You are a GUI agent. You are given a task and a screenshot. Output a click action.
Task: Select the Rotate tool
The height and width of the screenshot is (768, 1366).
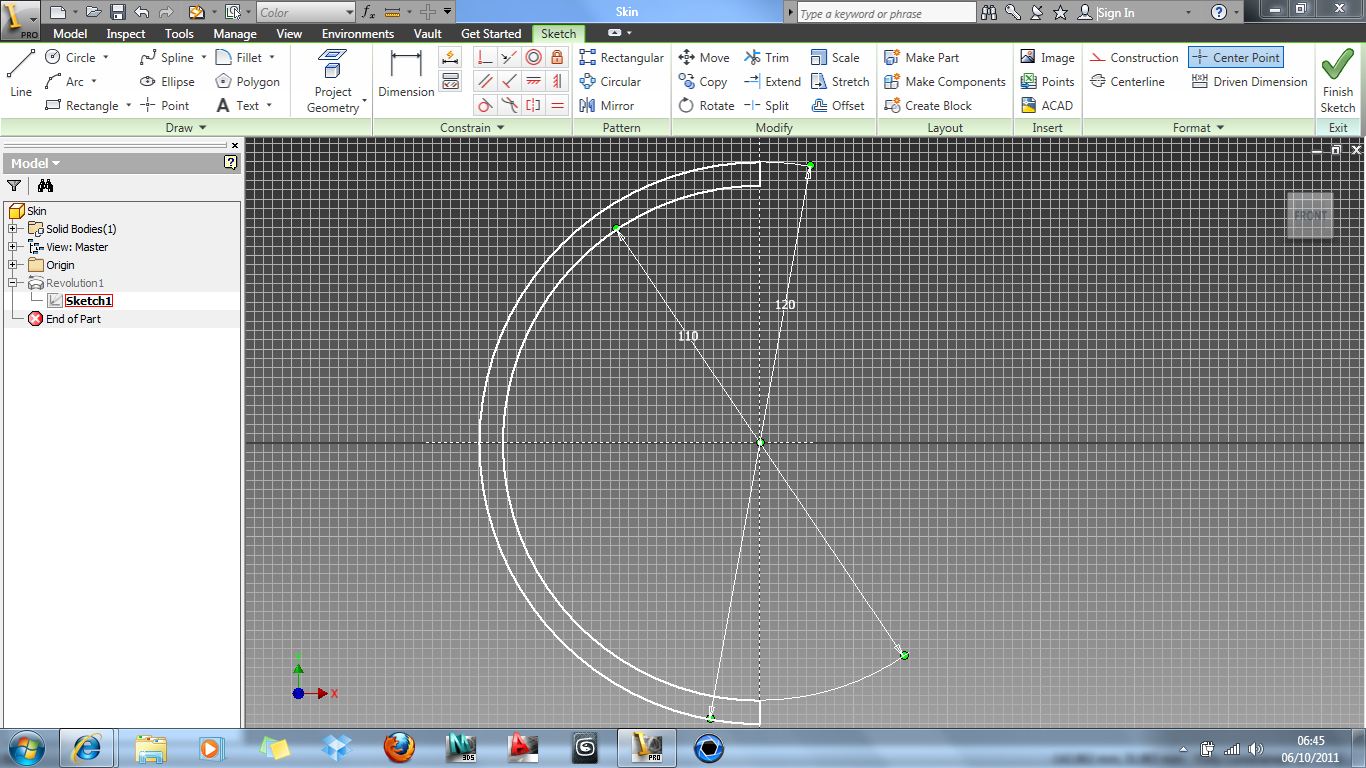point(706,105)
